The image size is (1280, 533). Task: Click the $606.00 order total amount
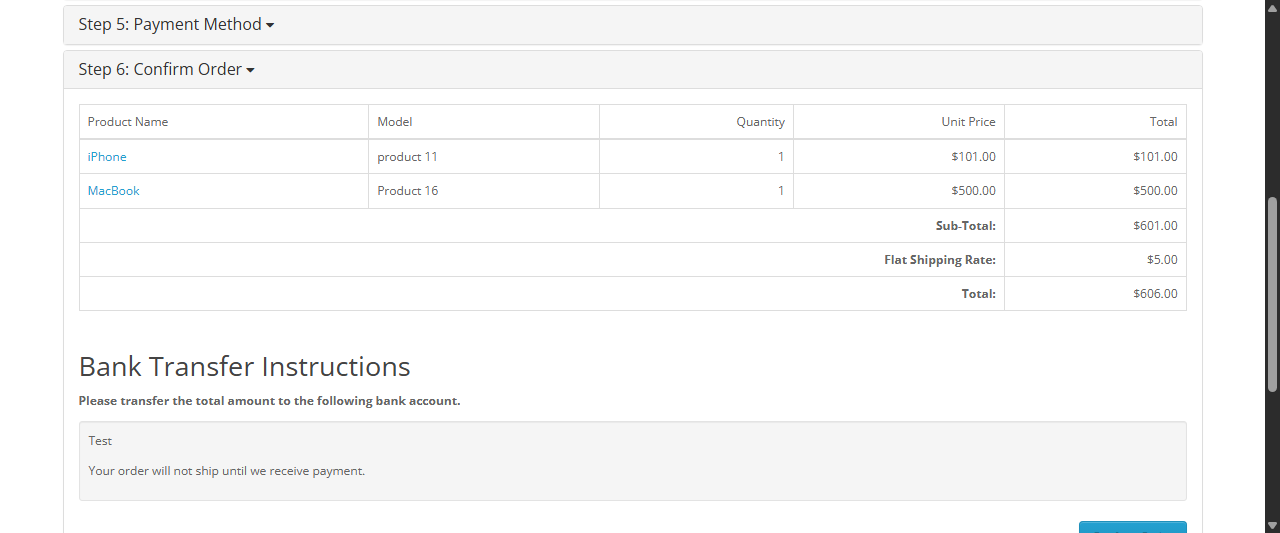(x=1154, y=294)
